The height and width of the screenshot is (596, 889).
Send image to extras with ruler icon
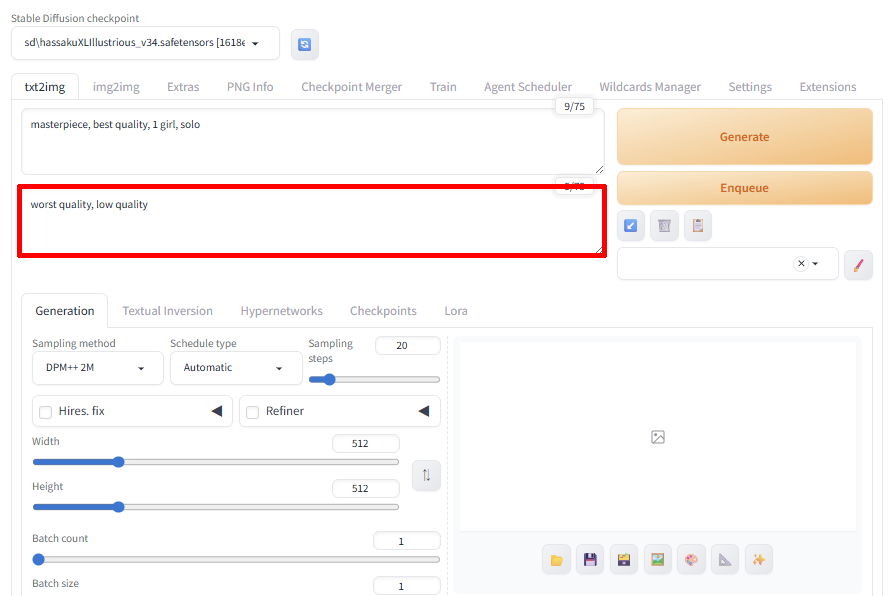click(725, 560)
